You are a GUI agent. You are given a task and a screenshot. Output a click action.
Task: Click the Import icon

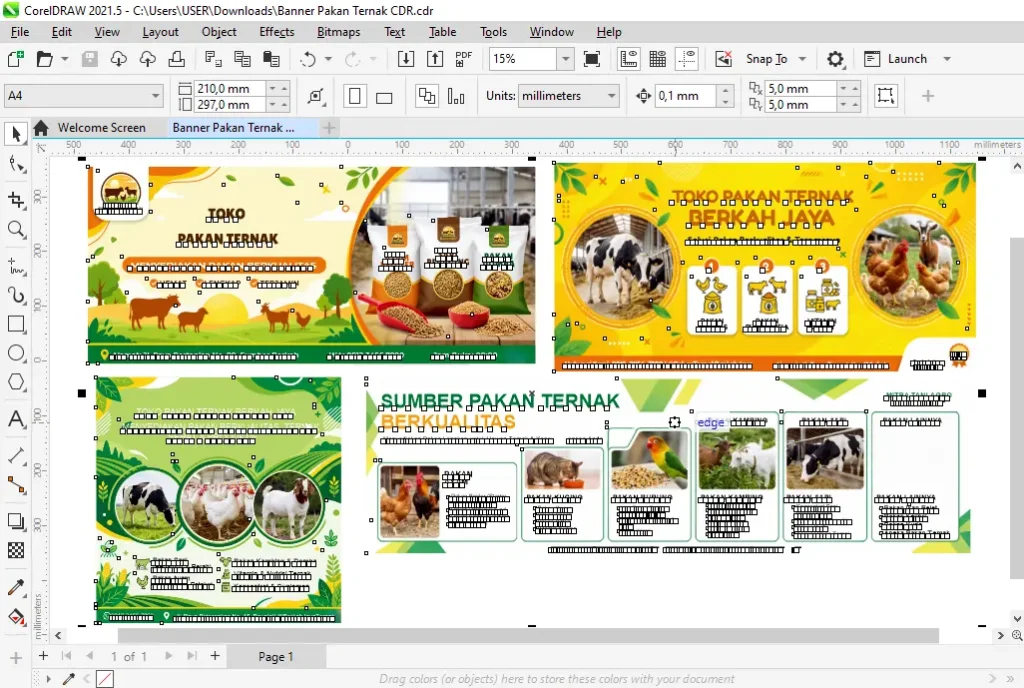click(x=406, y=59)
